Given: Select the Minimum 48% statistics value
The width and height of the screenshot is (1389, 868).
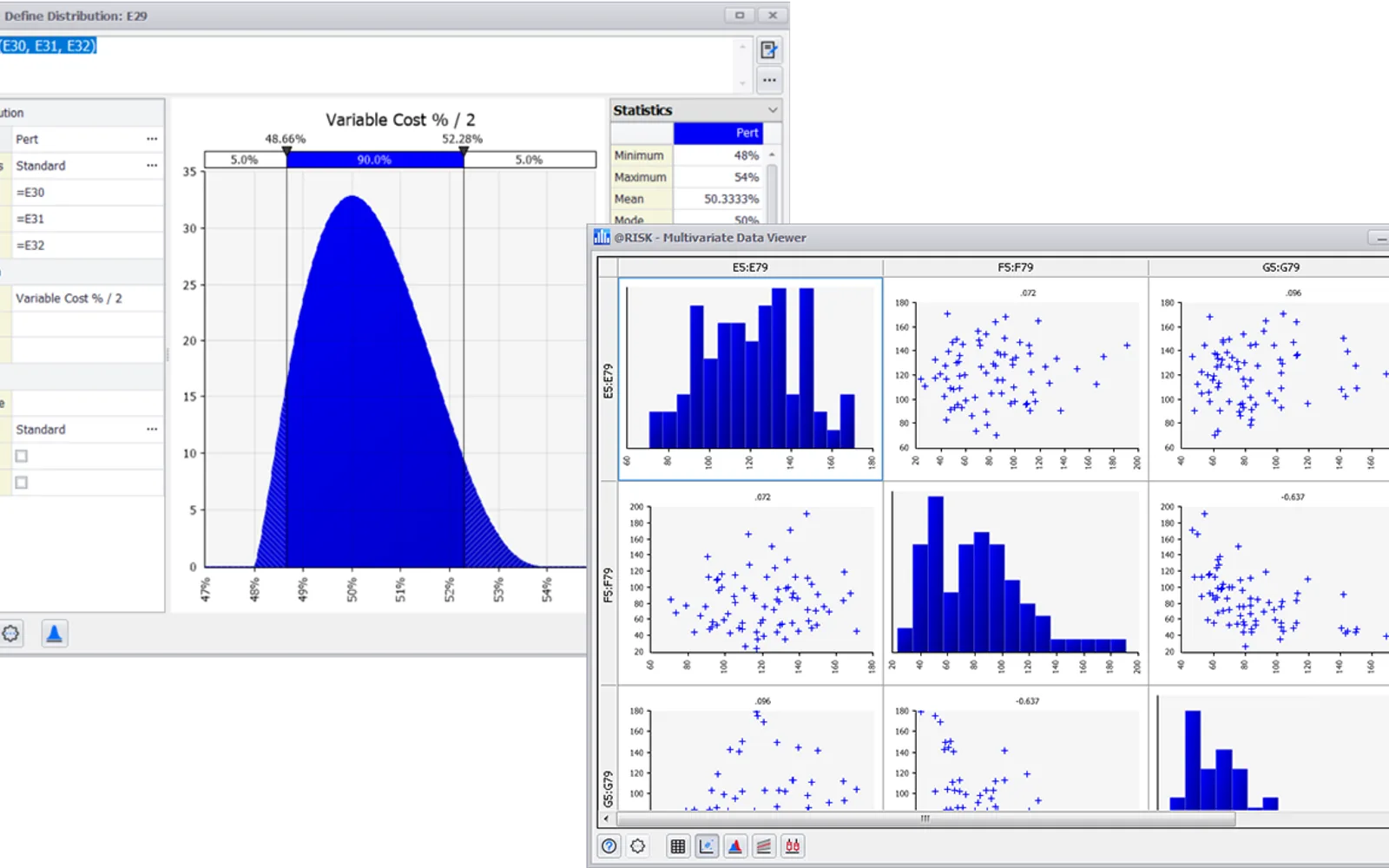Looking at the screenshot, I should point(719,155).
